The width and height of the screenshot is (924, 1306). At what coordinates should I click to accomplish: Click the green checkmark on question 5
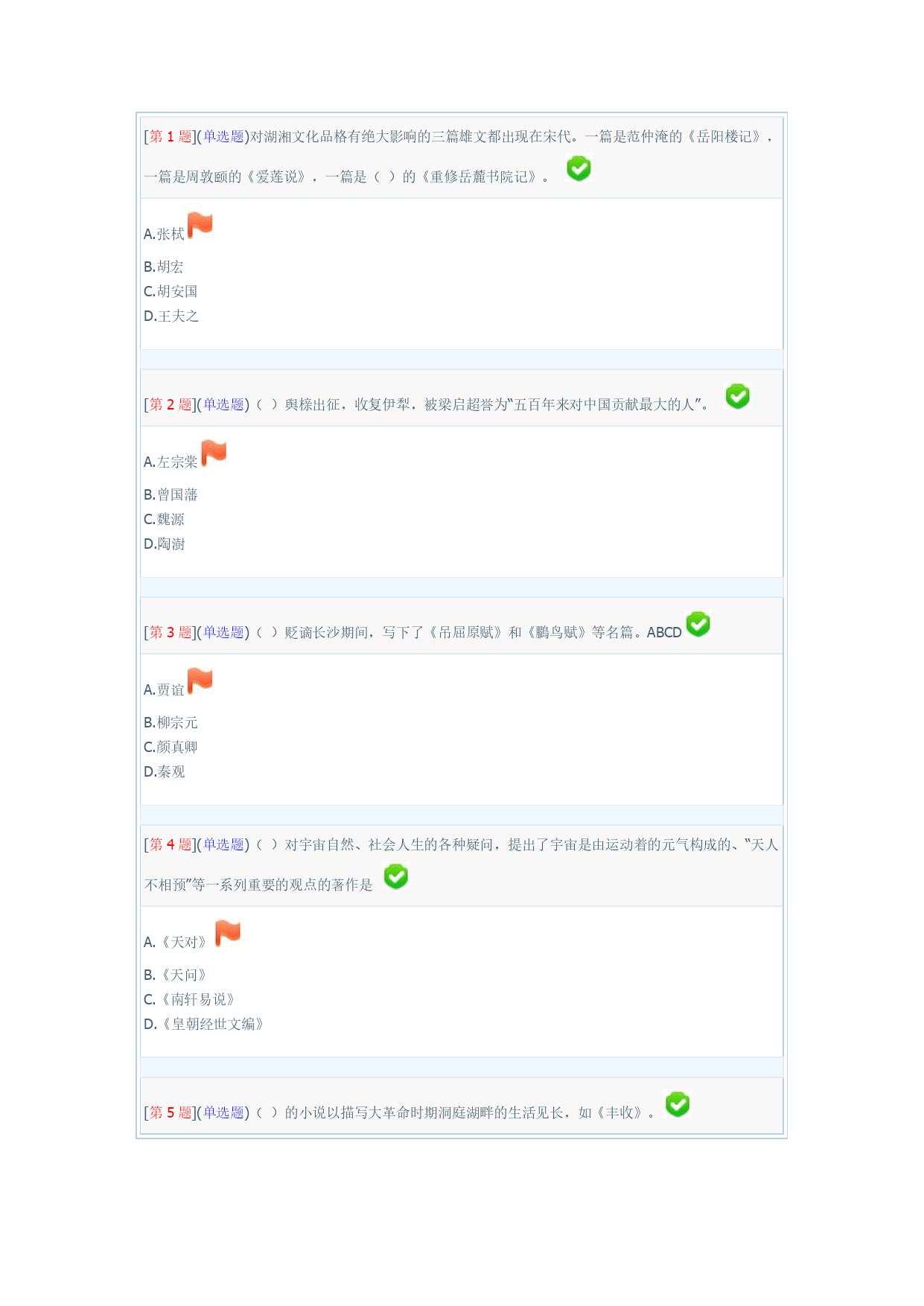[x=678, y=1105]
